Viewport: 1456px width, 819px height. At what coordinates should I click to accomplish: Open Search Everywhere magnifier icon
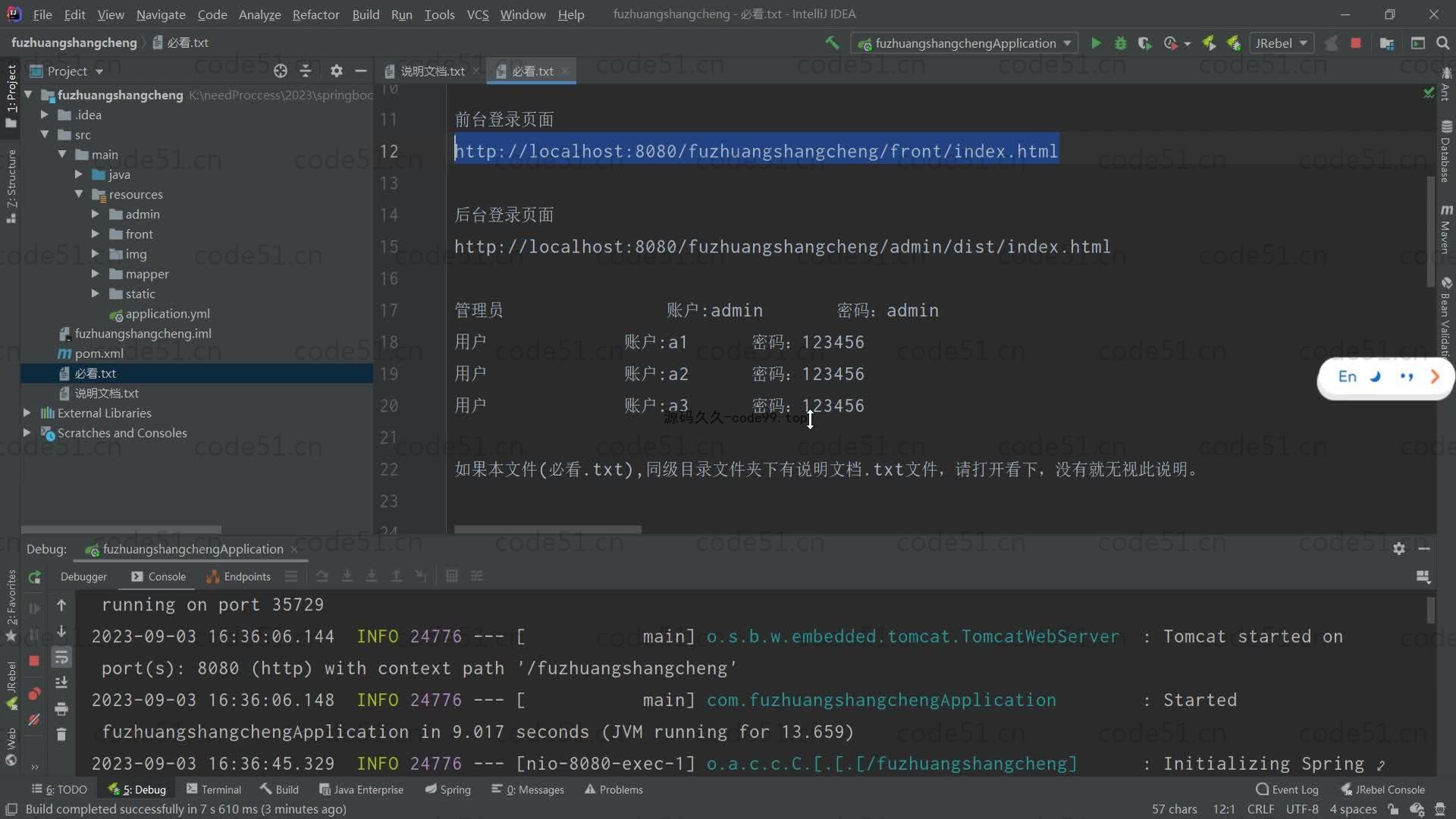(x=1443, y=43)
